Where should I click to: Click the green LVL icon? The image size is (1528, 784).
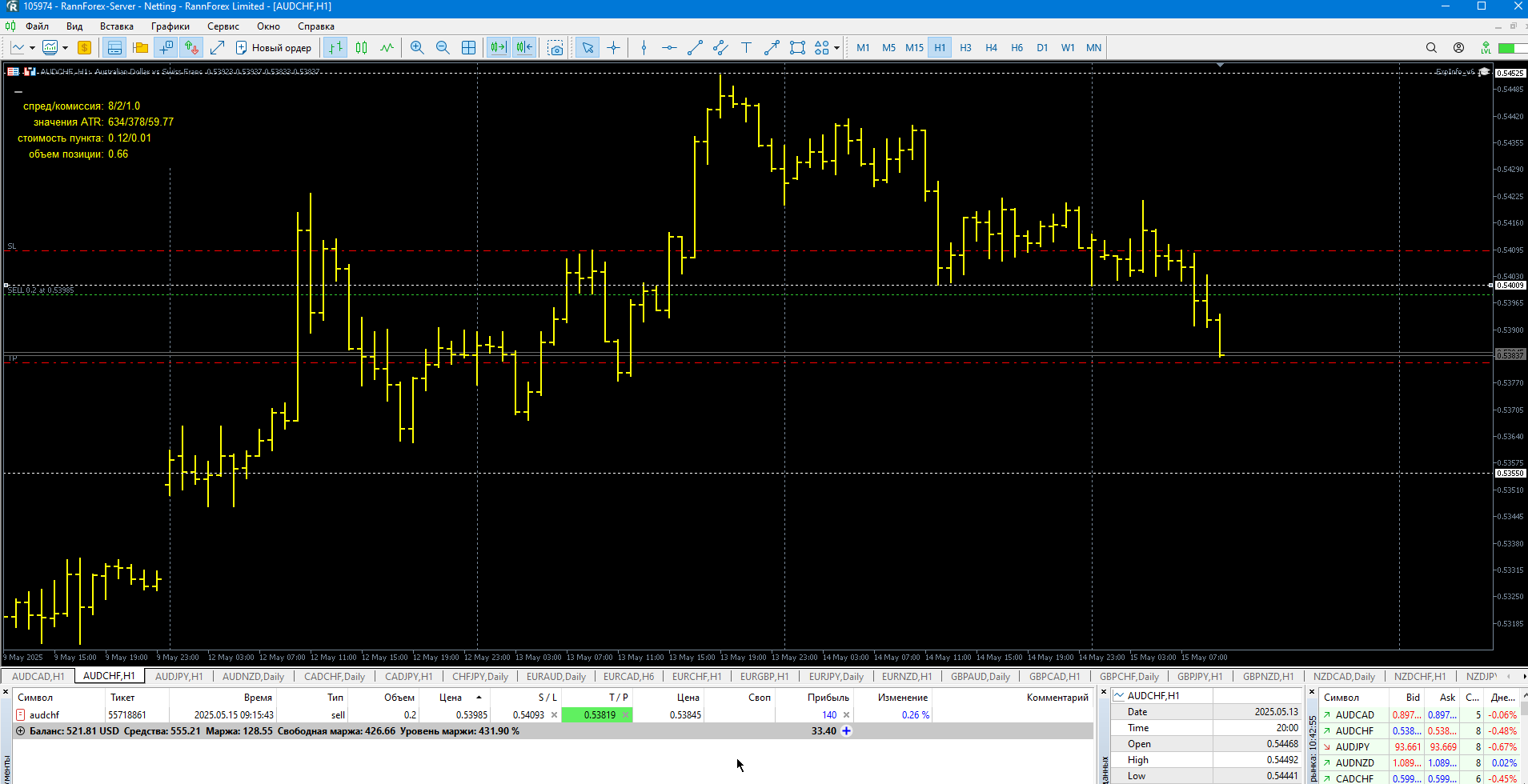click(1486, 48)
